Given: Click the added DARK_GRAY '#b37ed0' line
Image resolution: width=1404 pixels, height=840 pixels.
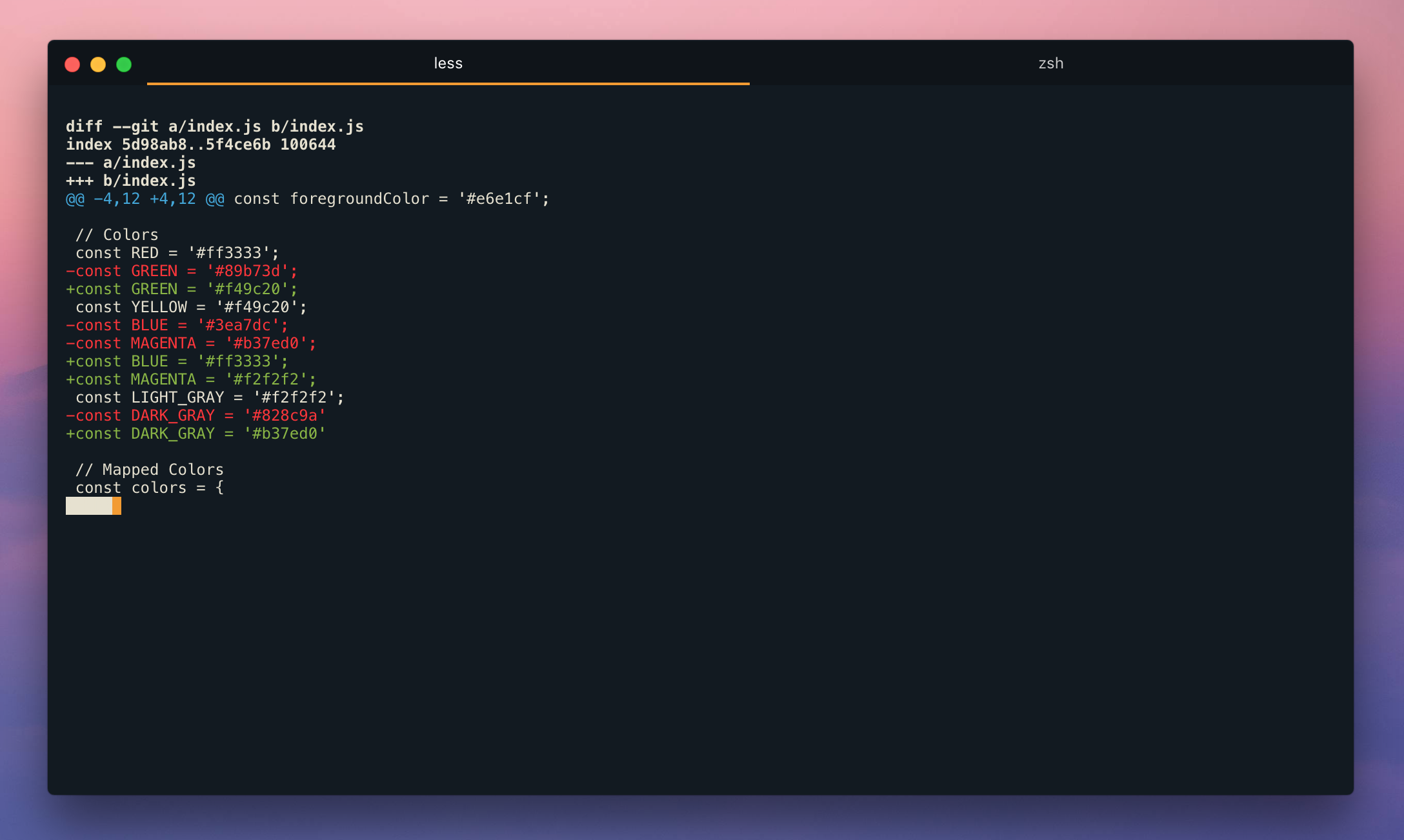Looking at the screenshot, I should (196, 434).
